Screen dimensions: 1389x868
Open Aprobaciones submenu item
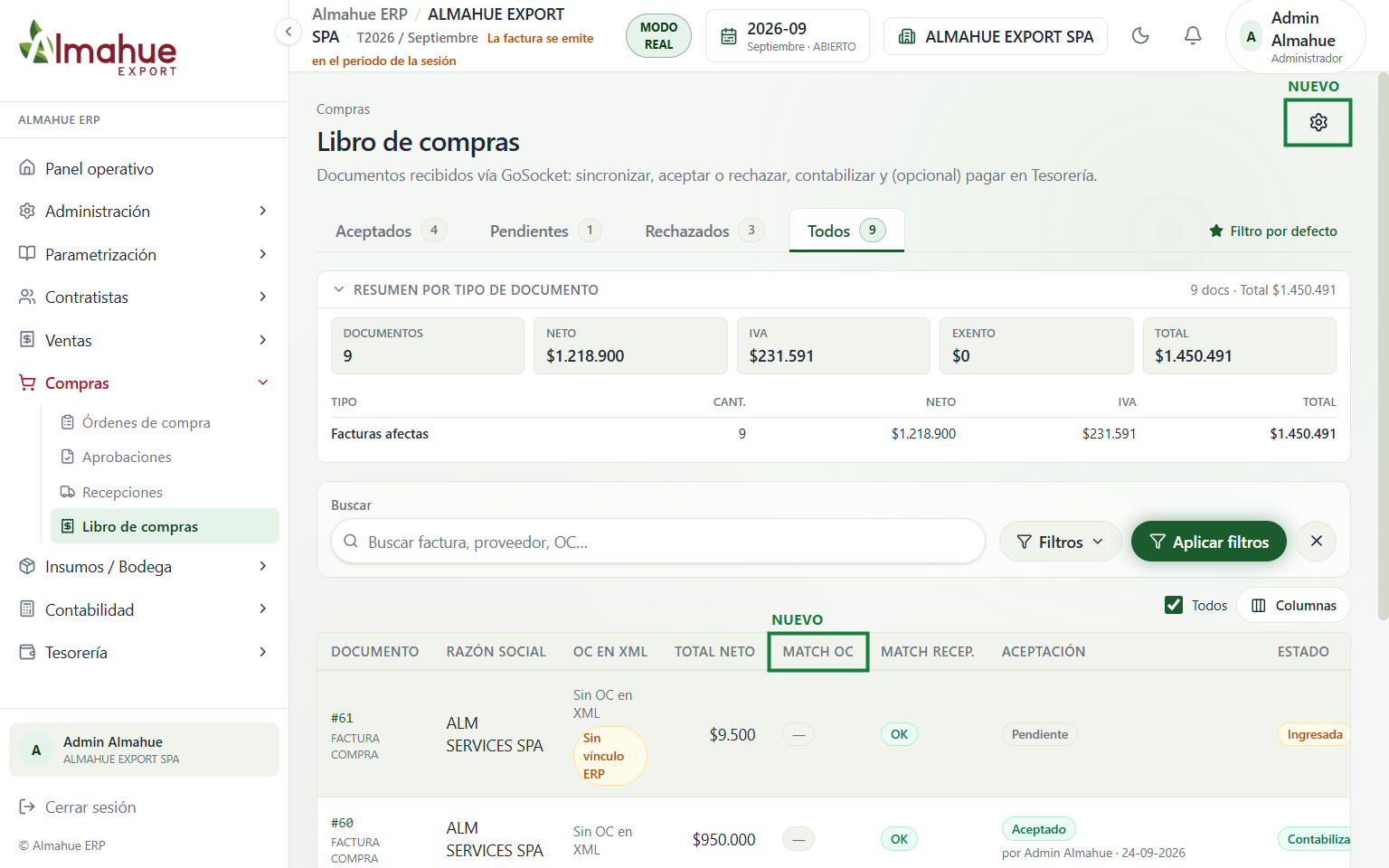click(x=165, y=458)
